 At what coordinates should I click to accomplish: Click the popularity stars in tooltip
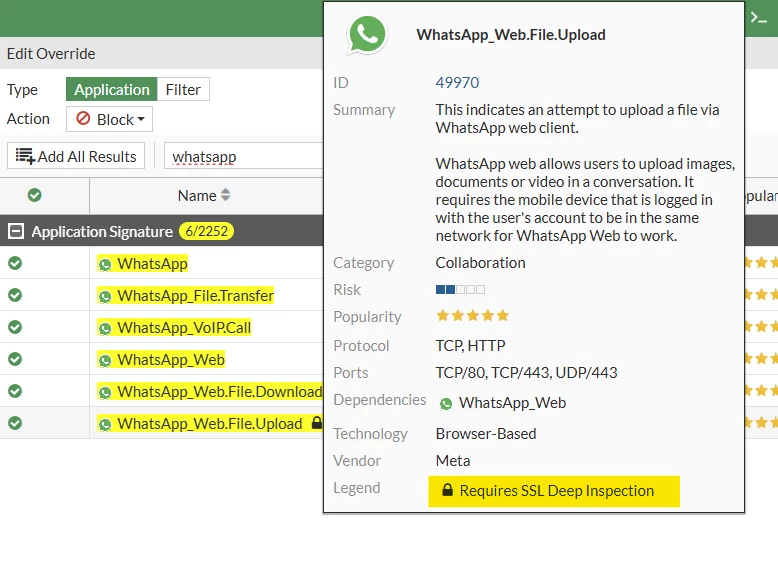pyautogui.click(x=472, y=315)
